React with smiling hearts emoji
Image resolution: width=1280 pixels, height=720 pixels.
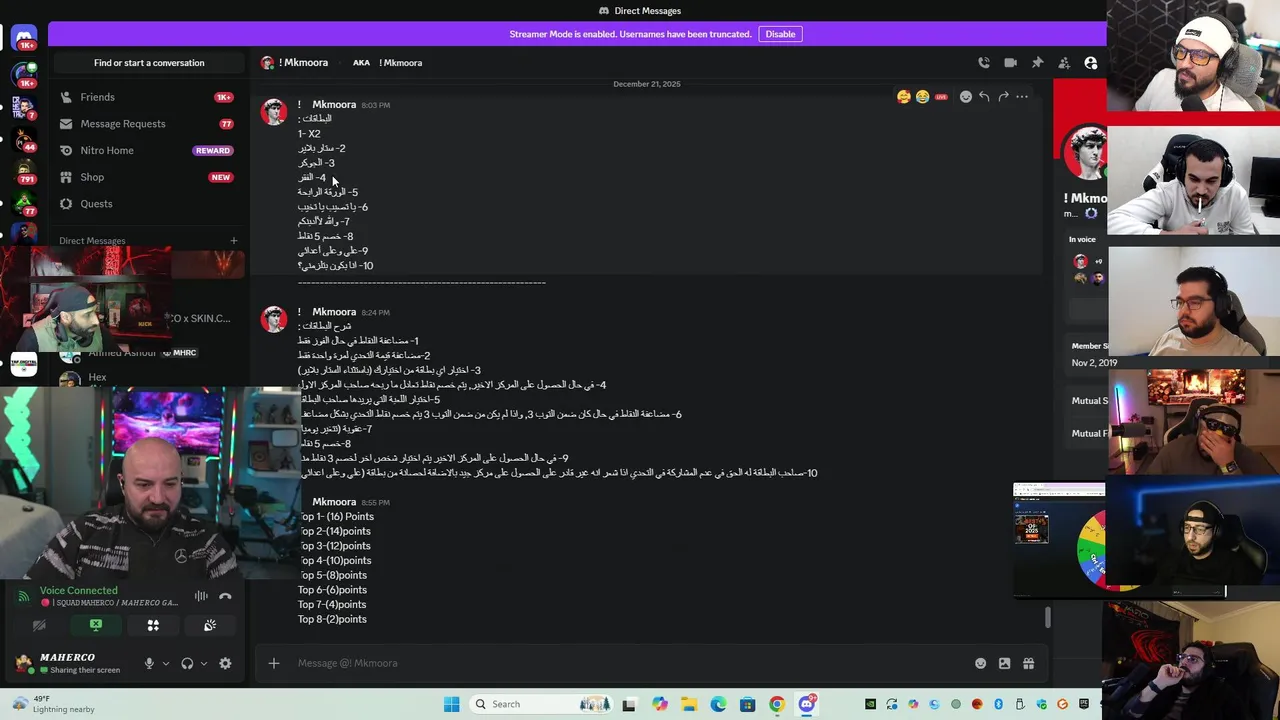click(904, 97)
